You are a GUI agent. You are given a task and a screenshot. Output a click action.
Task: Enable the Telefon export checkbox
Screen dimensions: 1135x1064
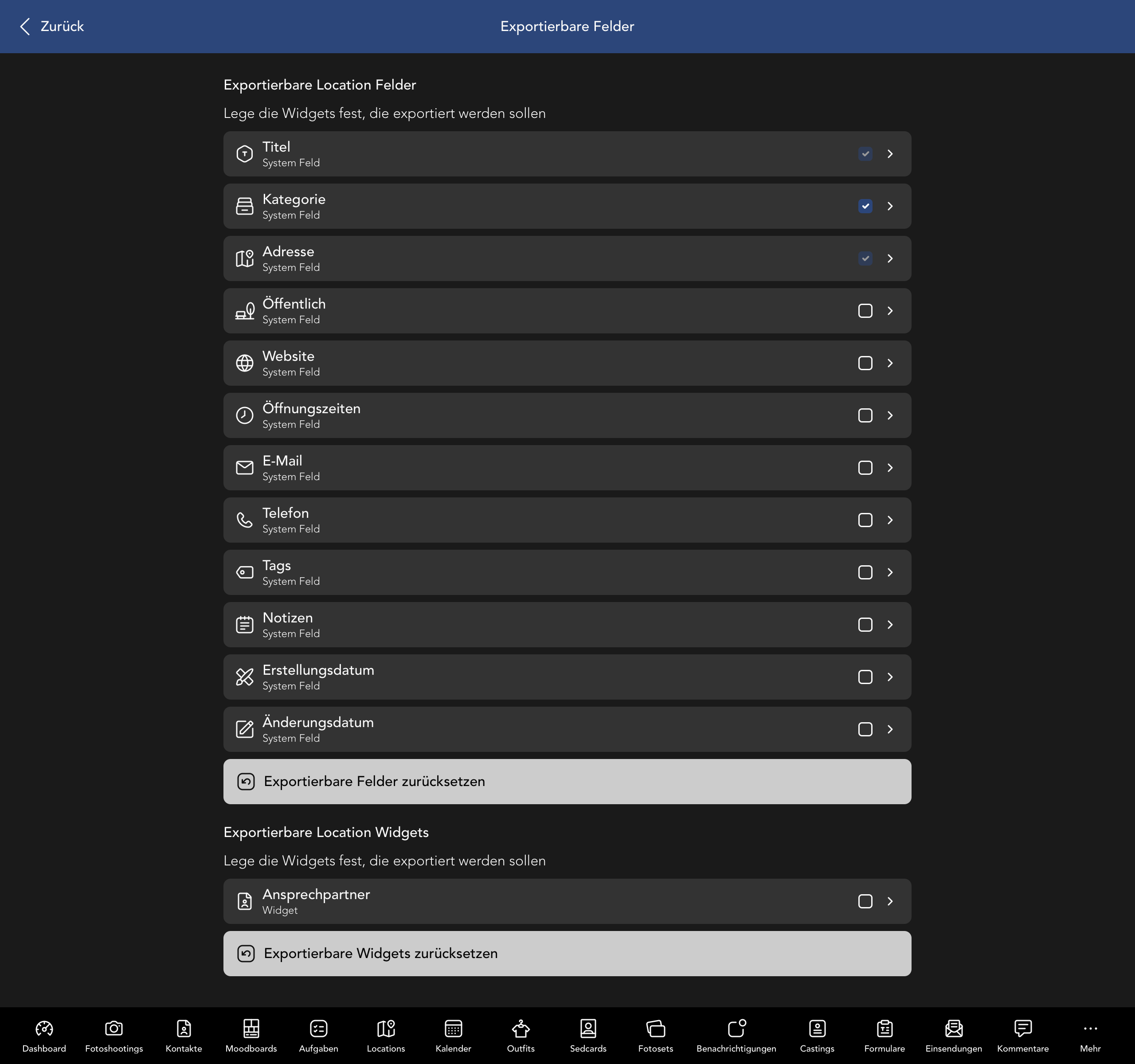tap(865, 520)
